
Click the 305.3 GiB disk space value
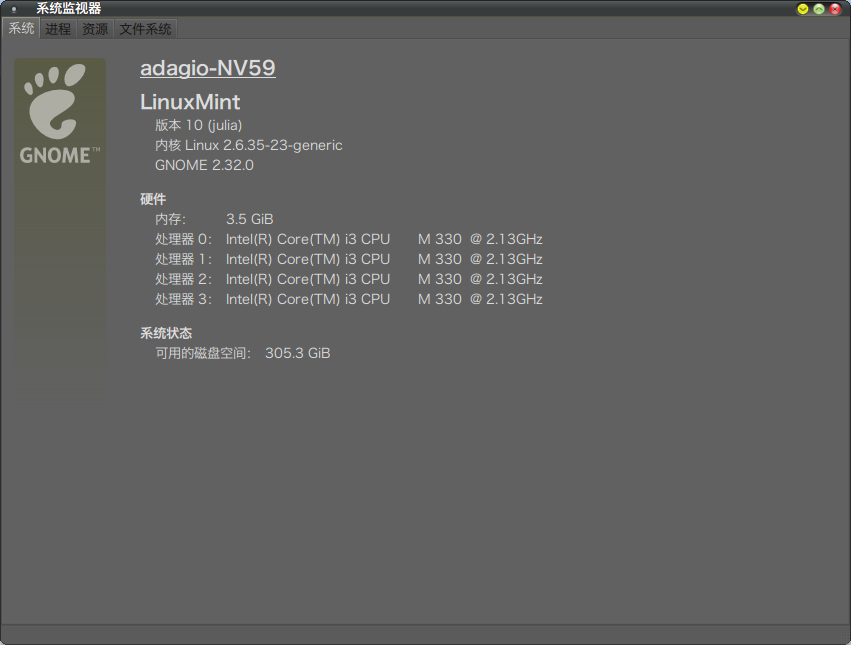coord(297,353)
